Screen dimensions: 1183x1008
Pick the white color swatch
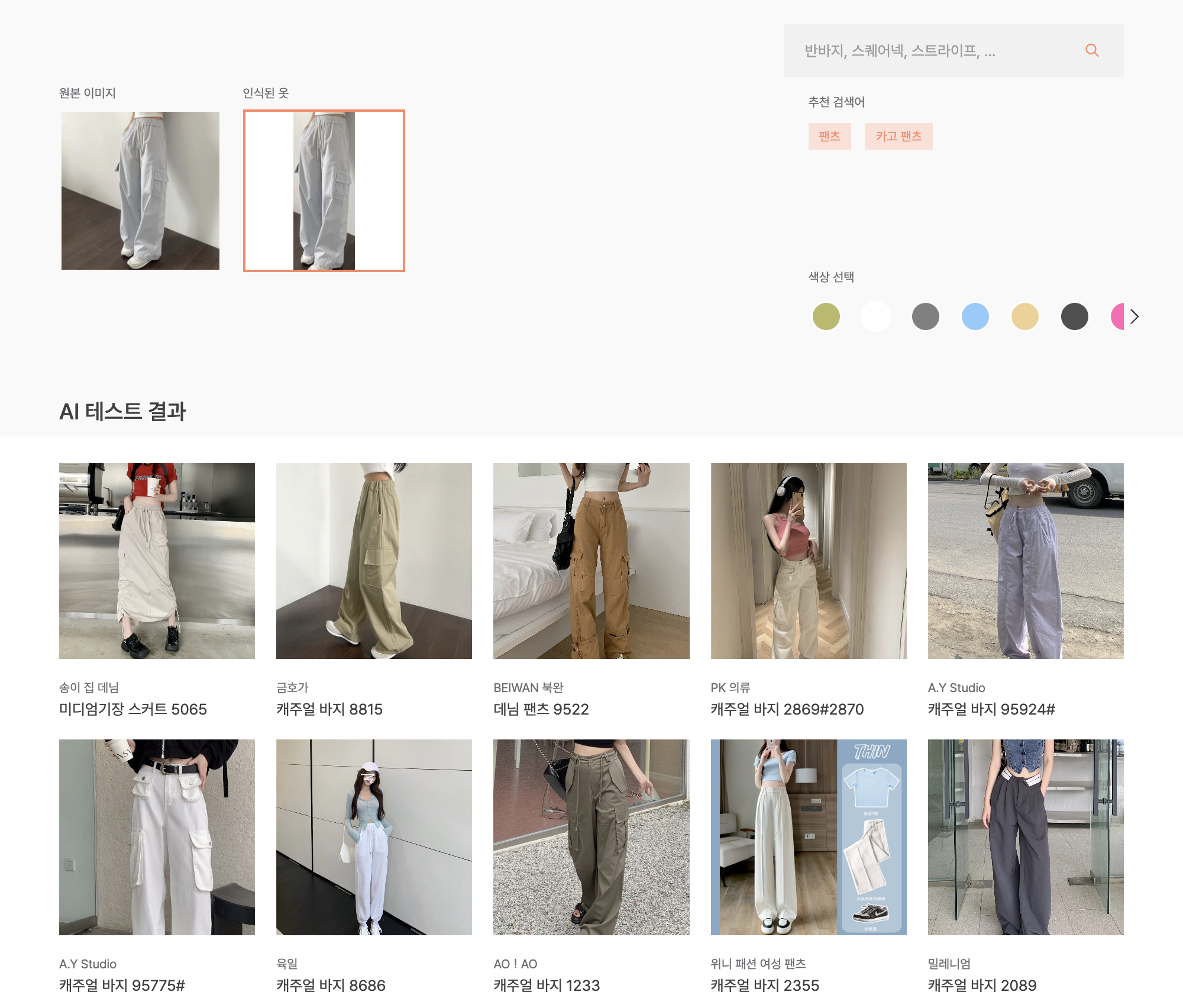[875, 316]
